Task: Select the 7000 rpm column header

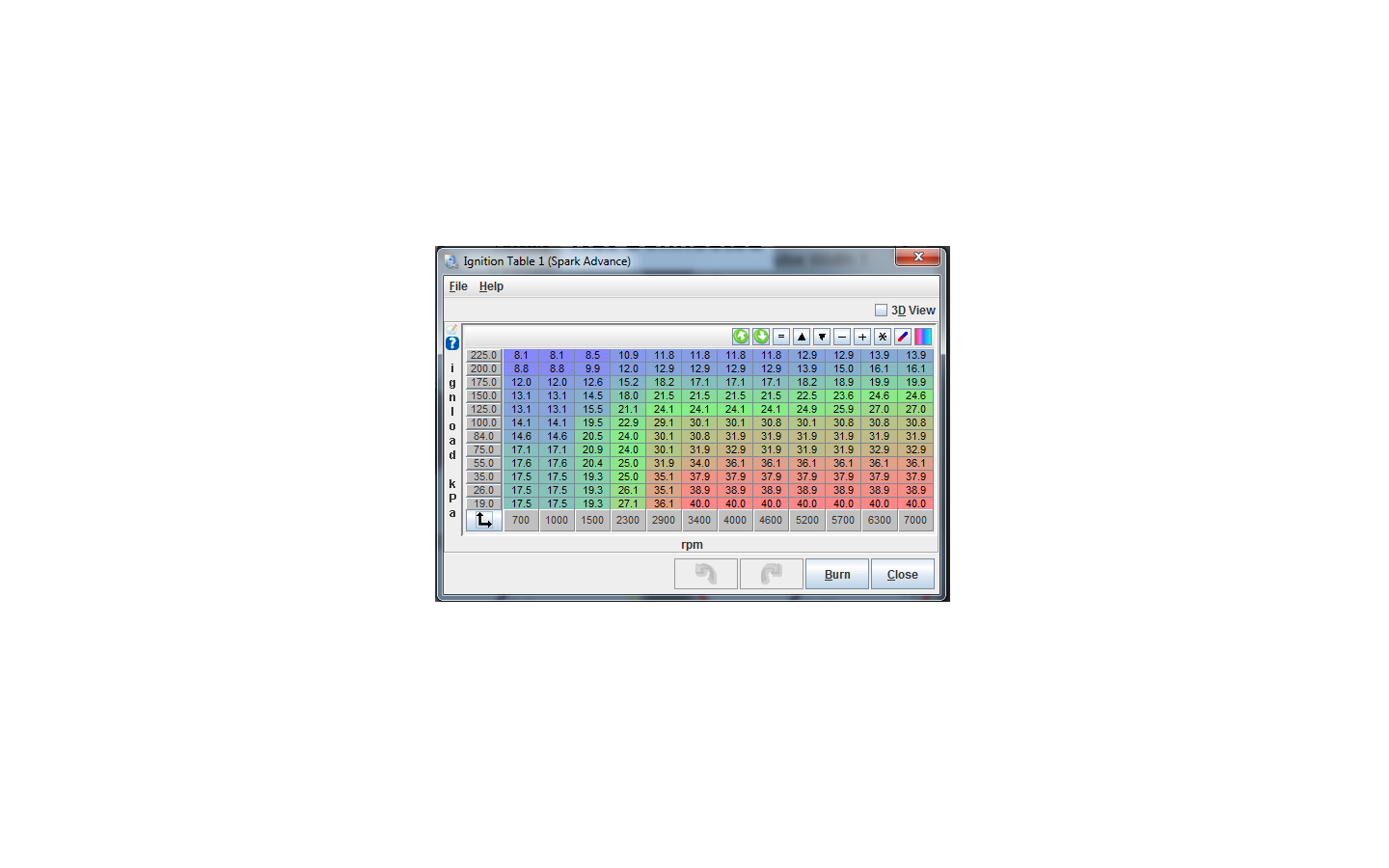Action: pos(914,520)
